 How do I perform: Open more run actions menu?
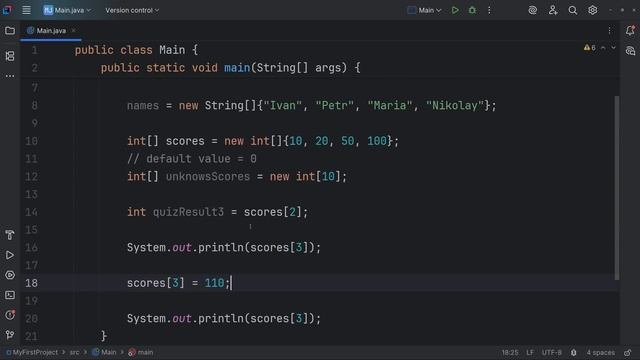point(489,10)
